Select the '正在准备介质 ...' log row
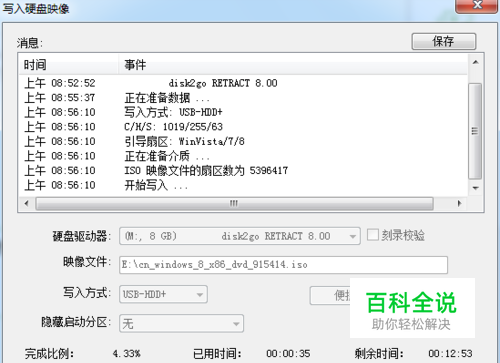 pos(244,156)
